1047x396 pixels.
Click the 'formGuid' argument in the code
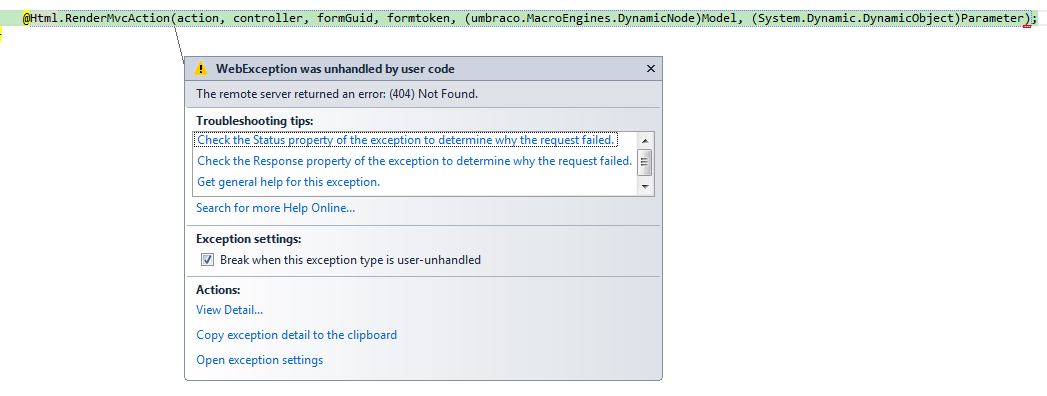pyautogui.click(x=345, y=18)
